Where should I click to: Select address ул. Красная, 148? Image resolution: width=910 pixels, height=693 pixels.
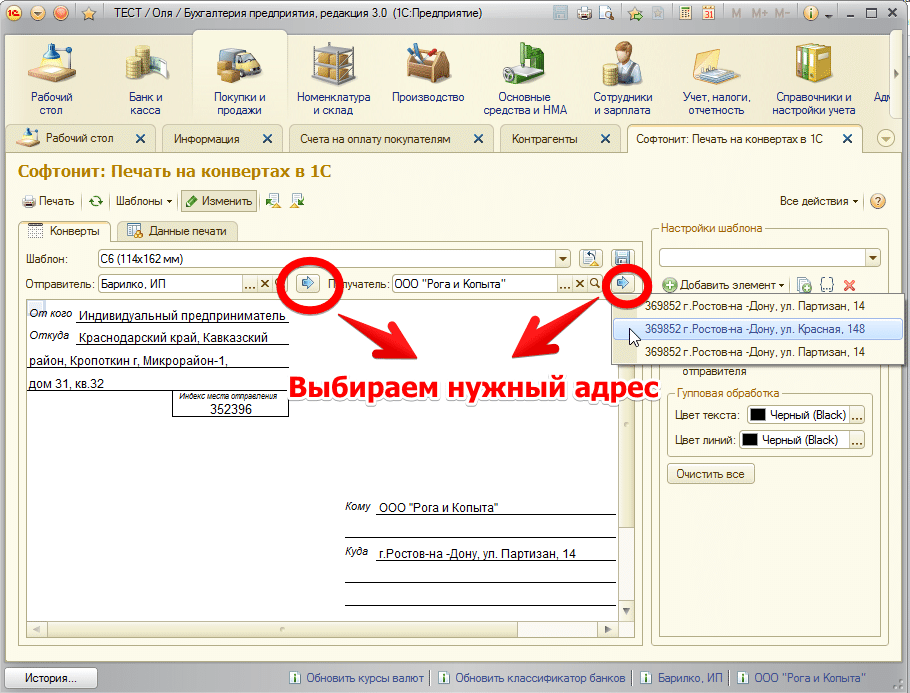[755, 328]
